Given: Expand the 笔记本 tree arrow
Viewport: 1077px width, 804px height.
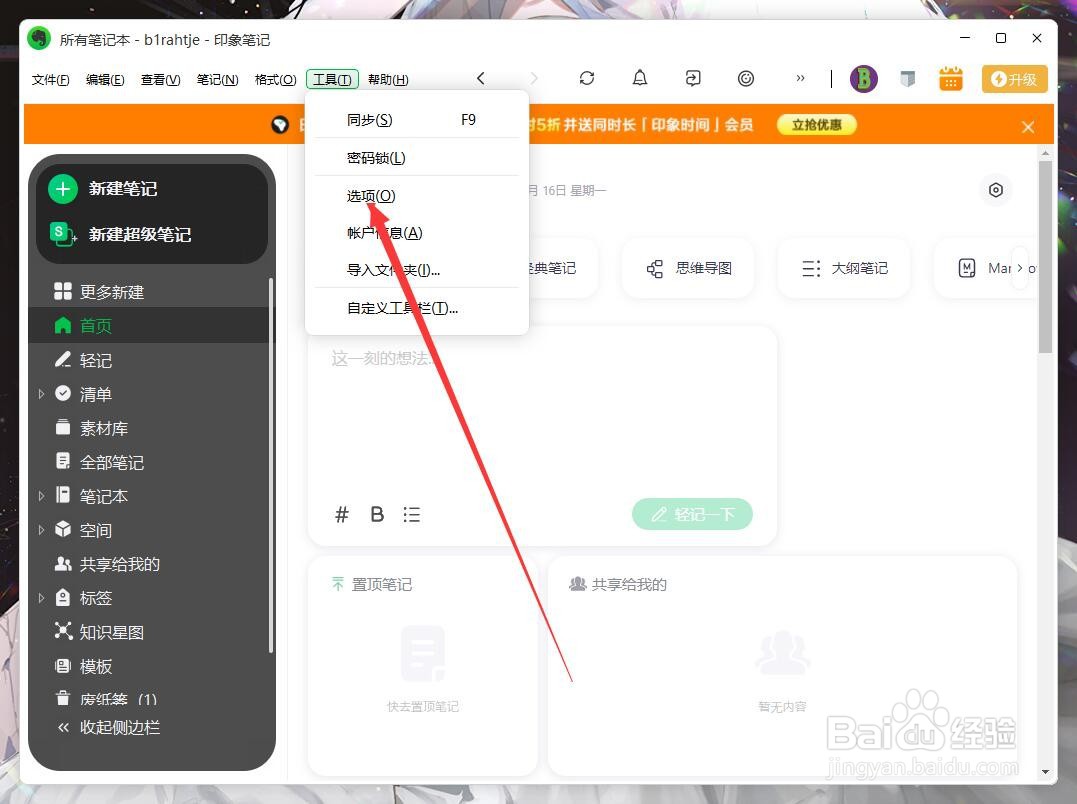Looking at the screenshot, I should [x=41, y=496].
